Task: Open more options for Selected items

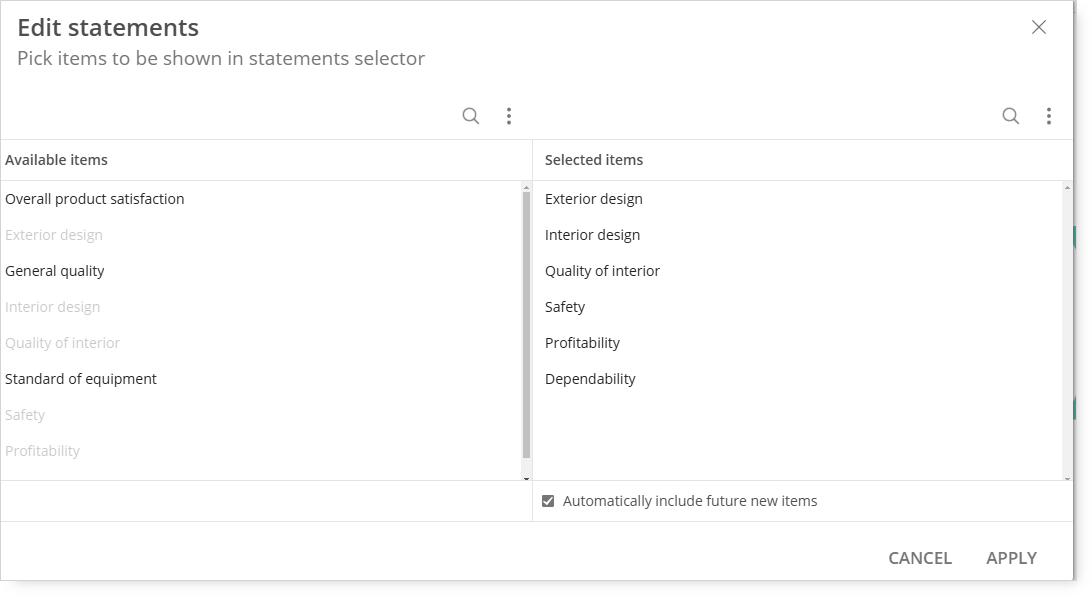Action: pyautogui.click(x=1049, y=116)
